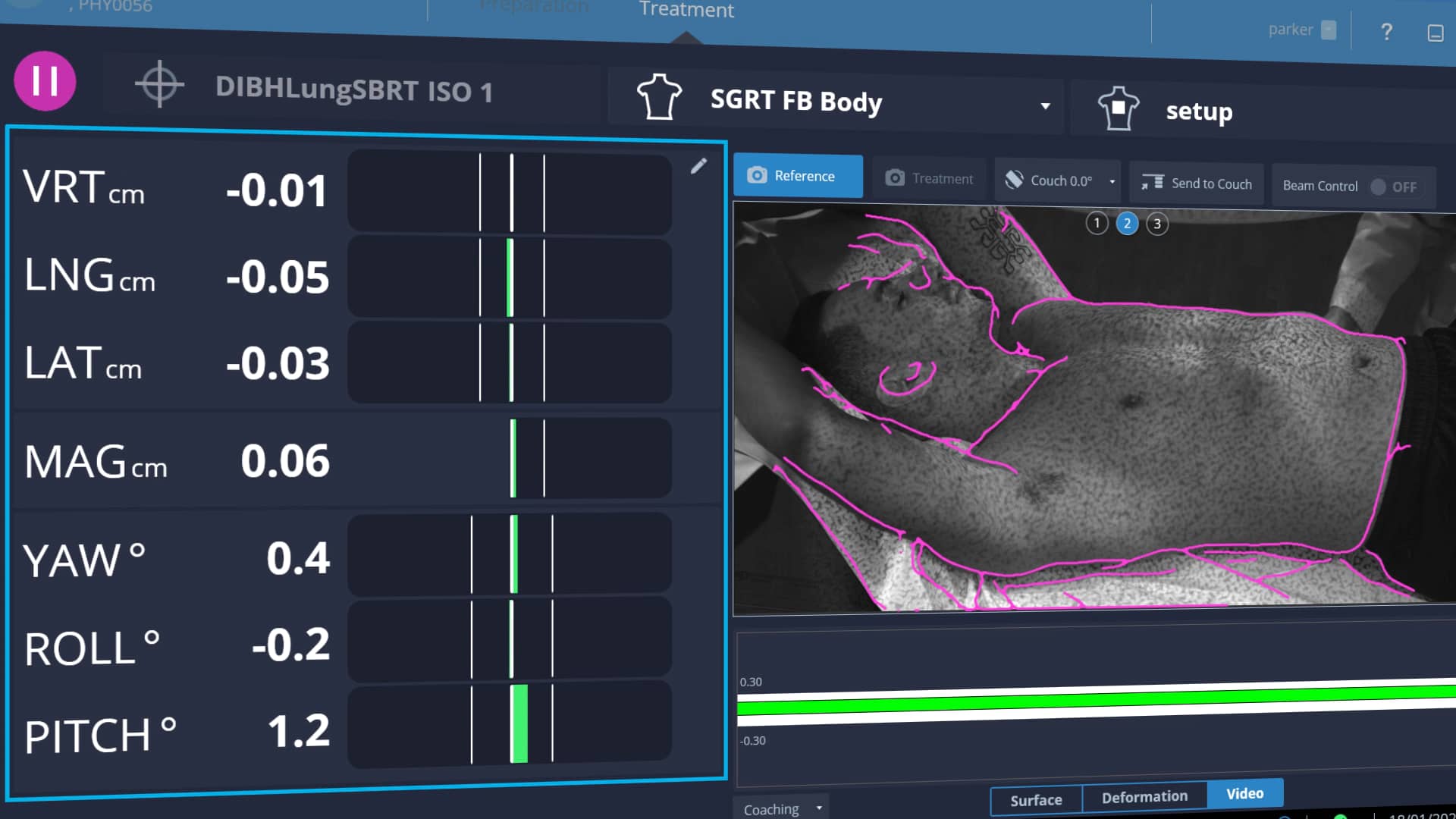Switch to the Surface view tab

point(1036,800)
